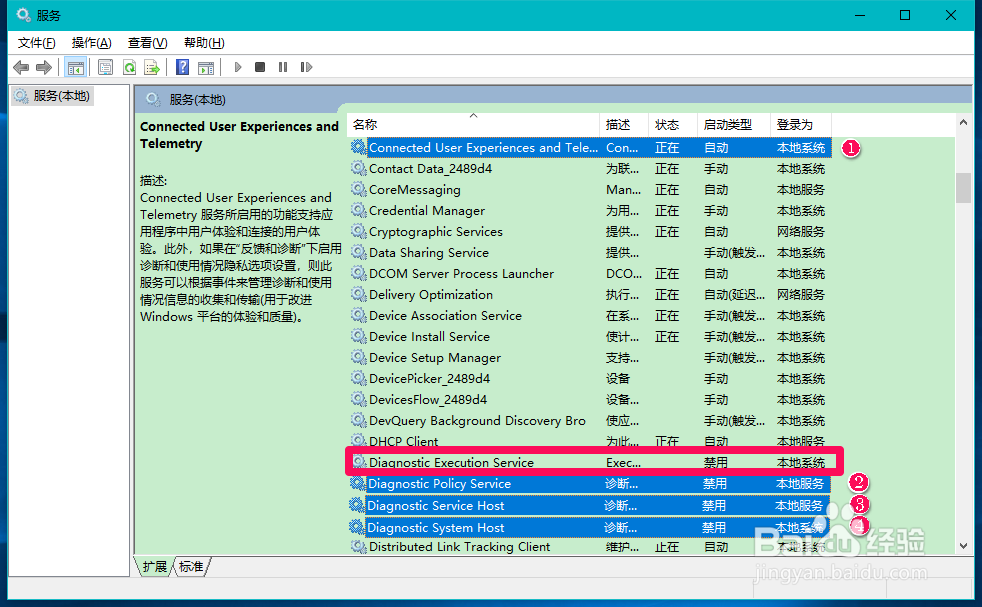Open the 操作(A) menu
This screenshot has width=982, height=607.
[91, 43]
